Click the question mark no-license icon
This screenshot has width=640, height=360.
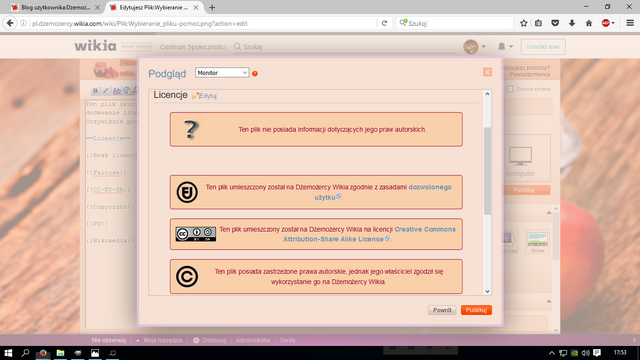click(x=191, y=129)
